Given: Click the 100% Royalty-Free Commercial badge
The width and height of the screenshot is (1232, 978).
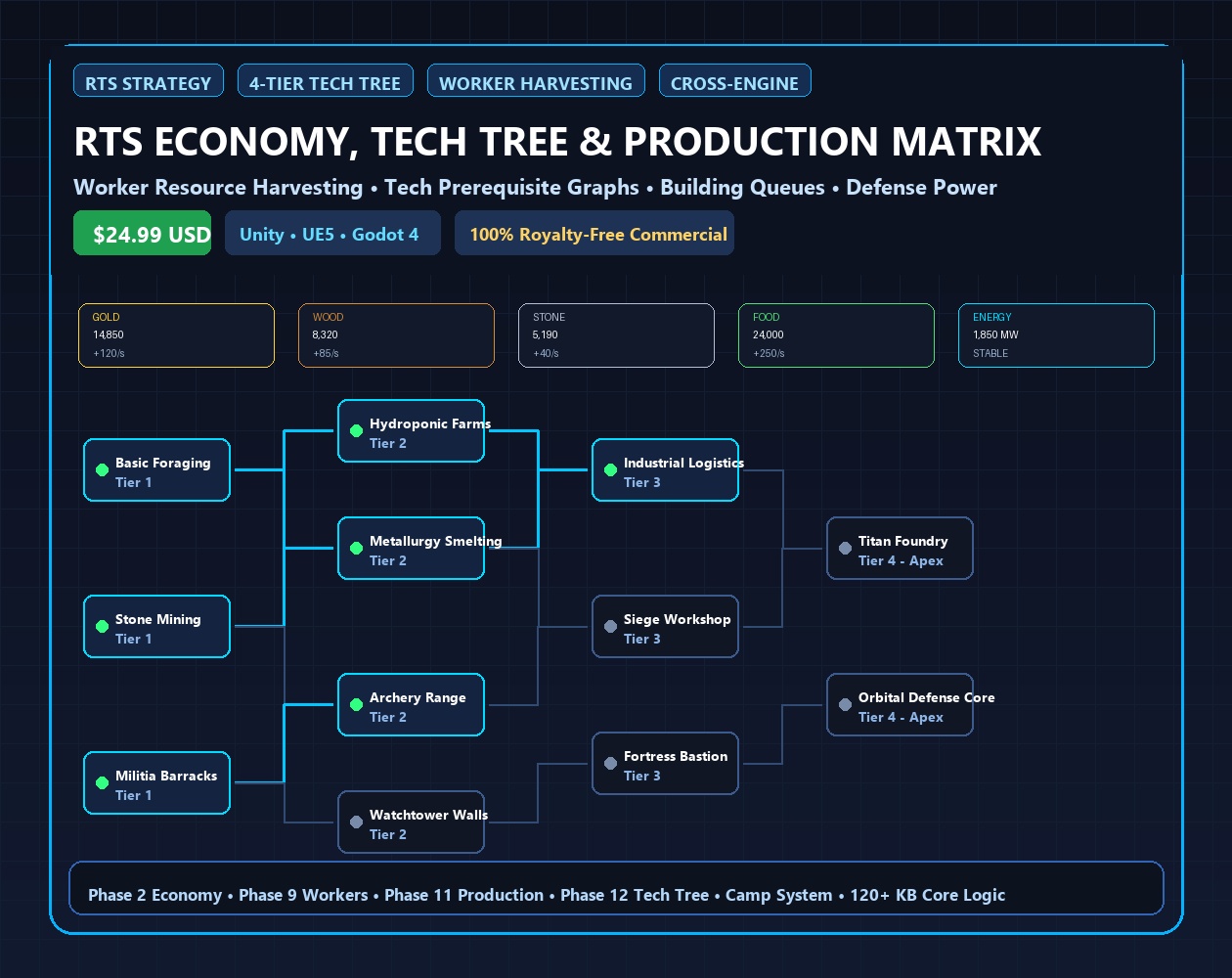Looking at the screenshot, I should point(594,233).
